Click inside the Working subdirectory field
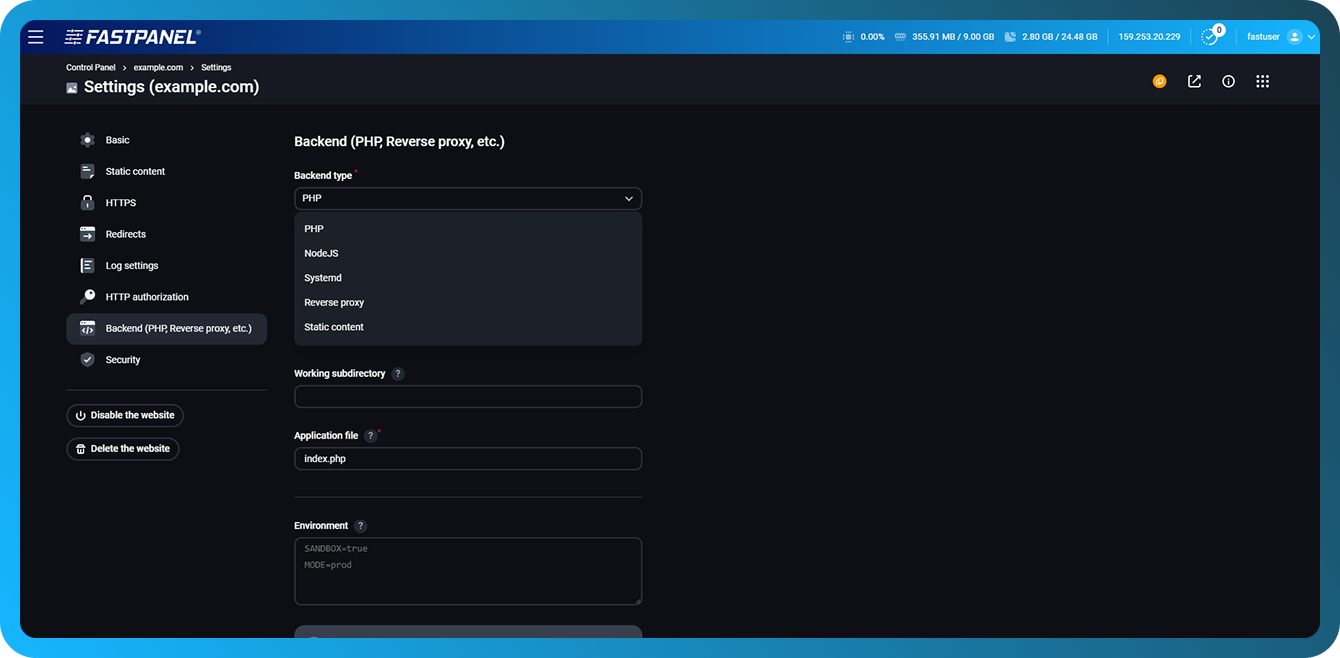This screenshot has height=658, width=1340. [467, 396]
